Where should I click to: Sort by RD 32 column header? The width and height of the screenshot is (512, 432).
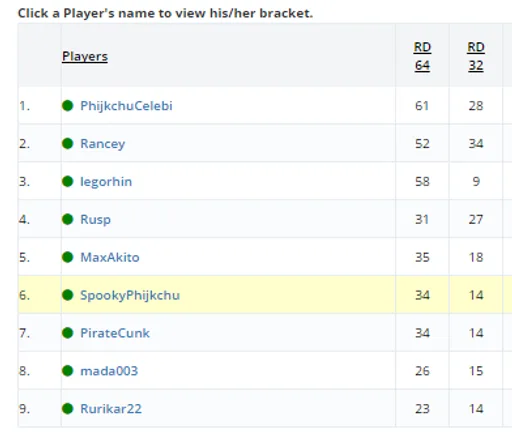tap(476, 56)
